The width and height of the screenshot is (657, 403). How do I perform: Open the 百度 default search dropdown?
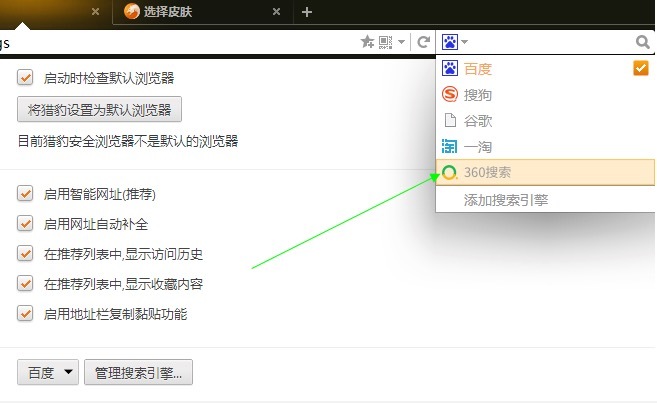48,372
